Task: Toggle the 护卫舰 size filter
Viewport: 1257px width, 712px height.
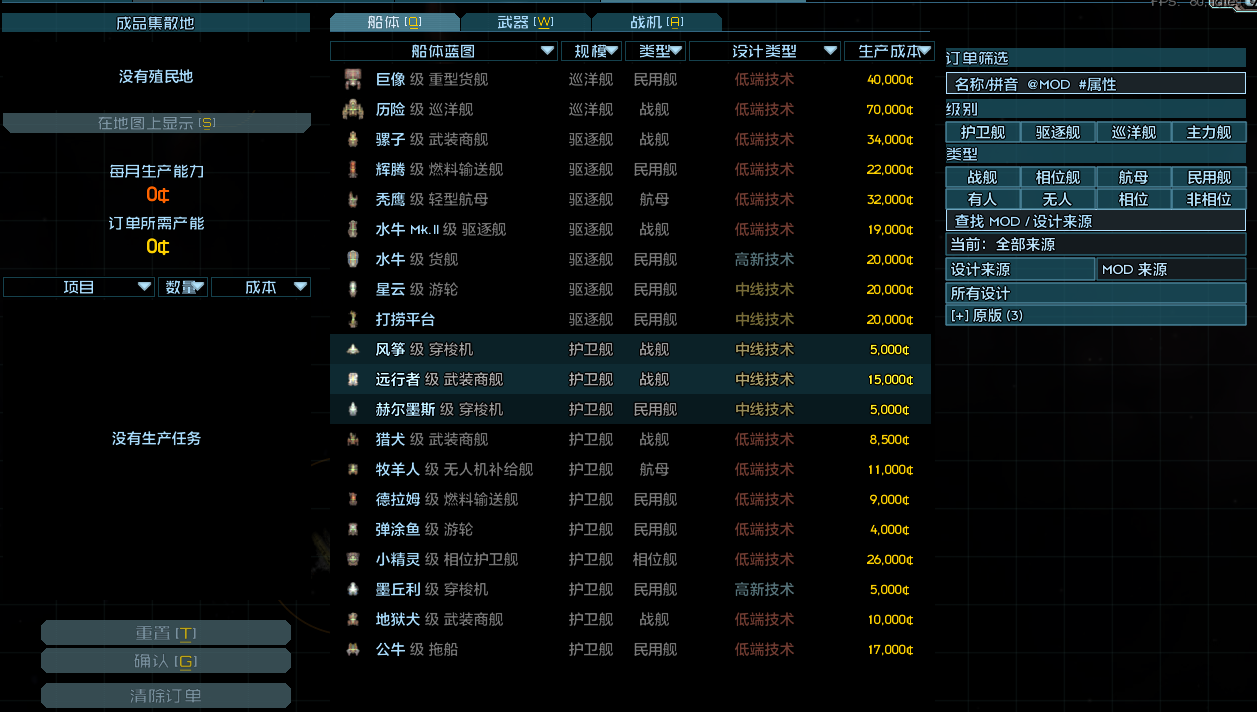Action: 983,131
